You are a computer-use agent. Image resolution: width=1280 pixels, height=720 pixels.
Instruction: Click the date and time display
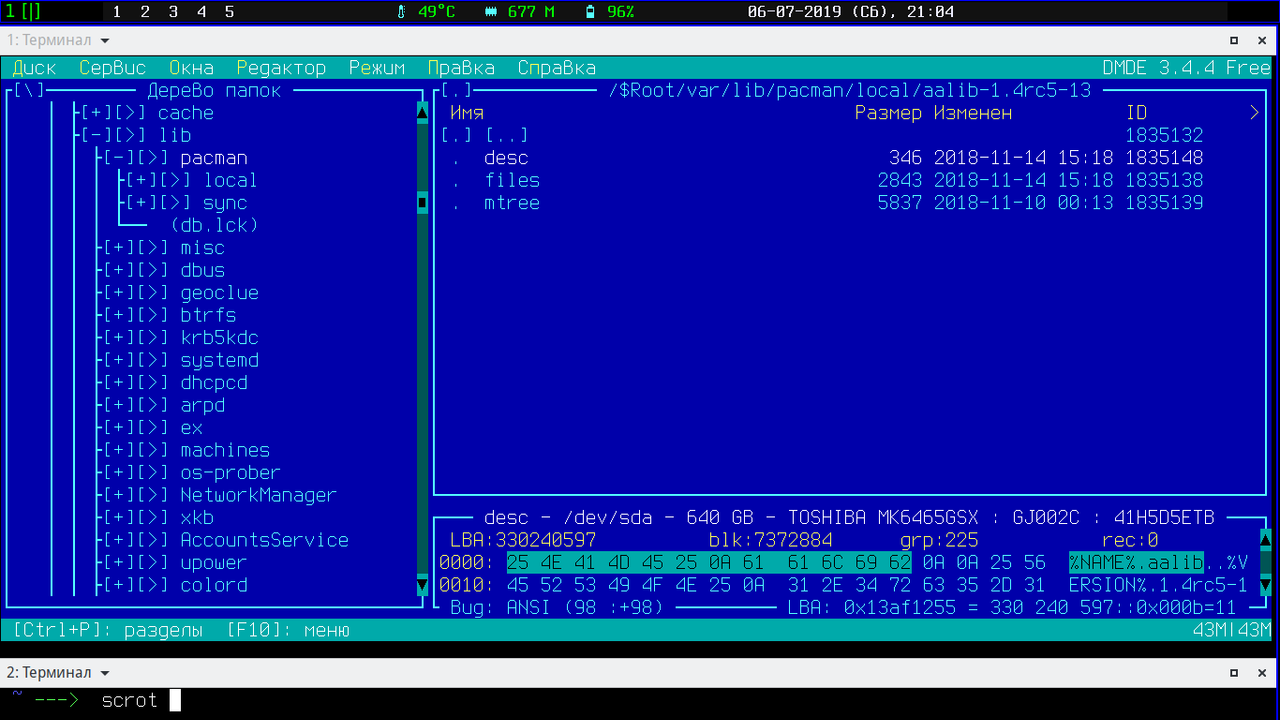[x=851, y=12]
